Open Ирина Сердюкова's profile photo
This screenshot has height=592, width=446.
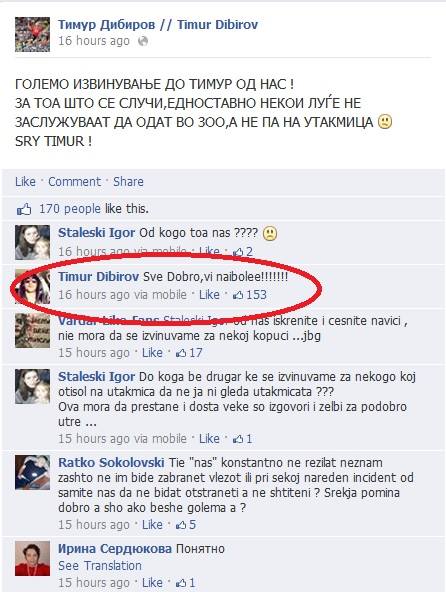[32, 558]
